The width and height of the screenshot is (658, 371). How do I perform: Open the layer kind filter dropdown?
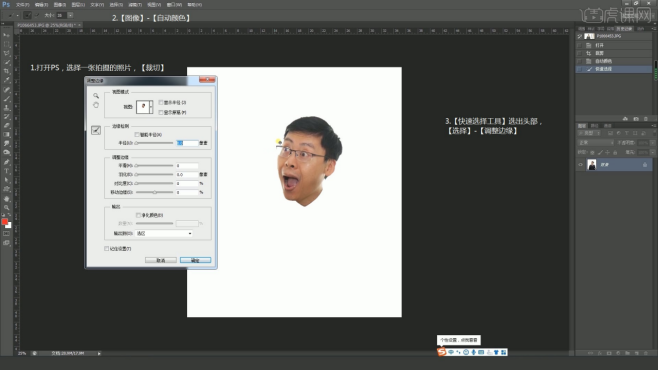click(x=590, y=133)
